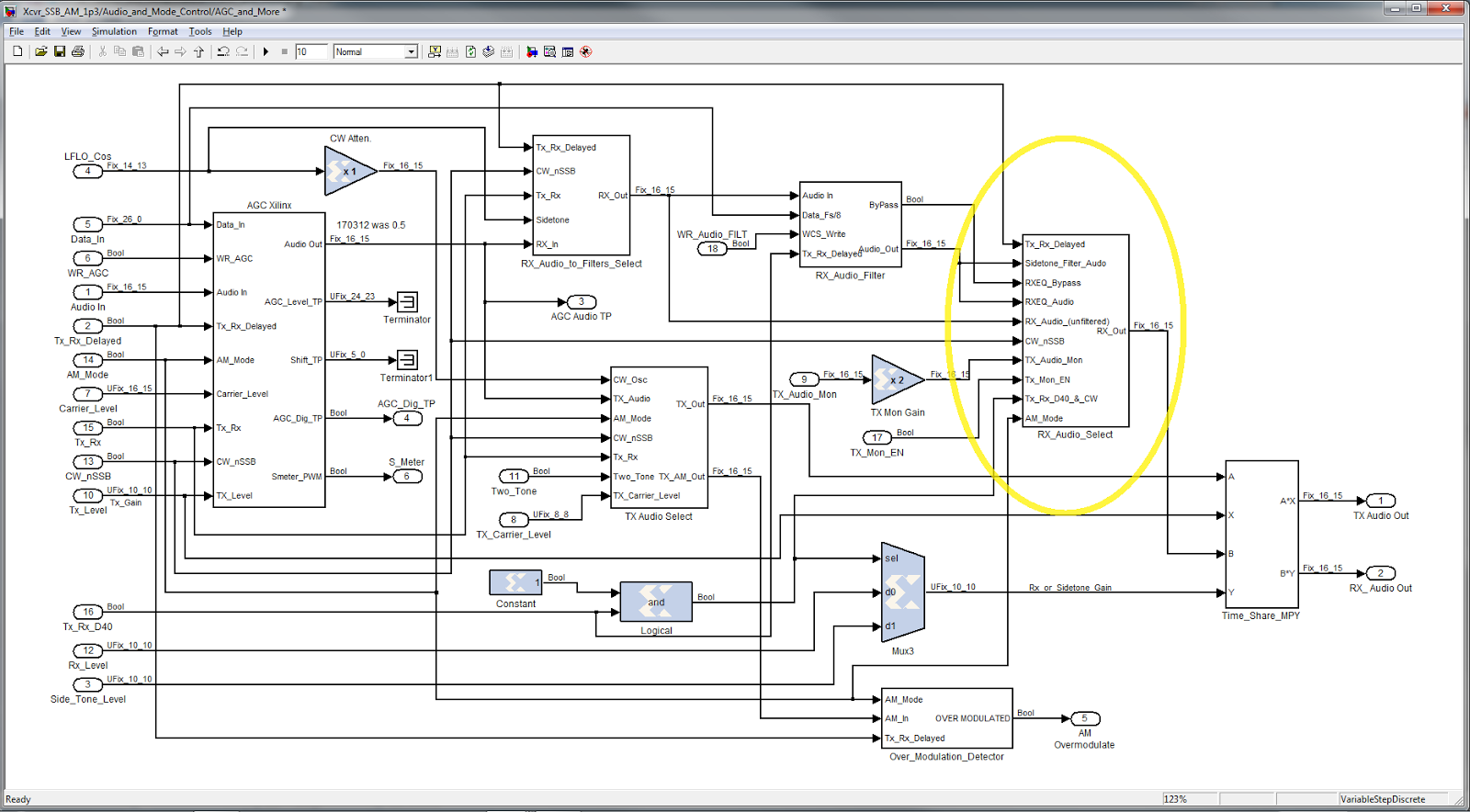
Task: Copy selection using the Copy icon
Action: (119, 51)
